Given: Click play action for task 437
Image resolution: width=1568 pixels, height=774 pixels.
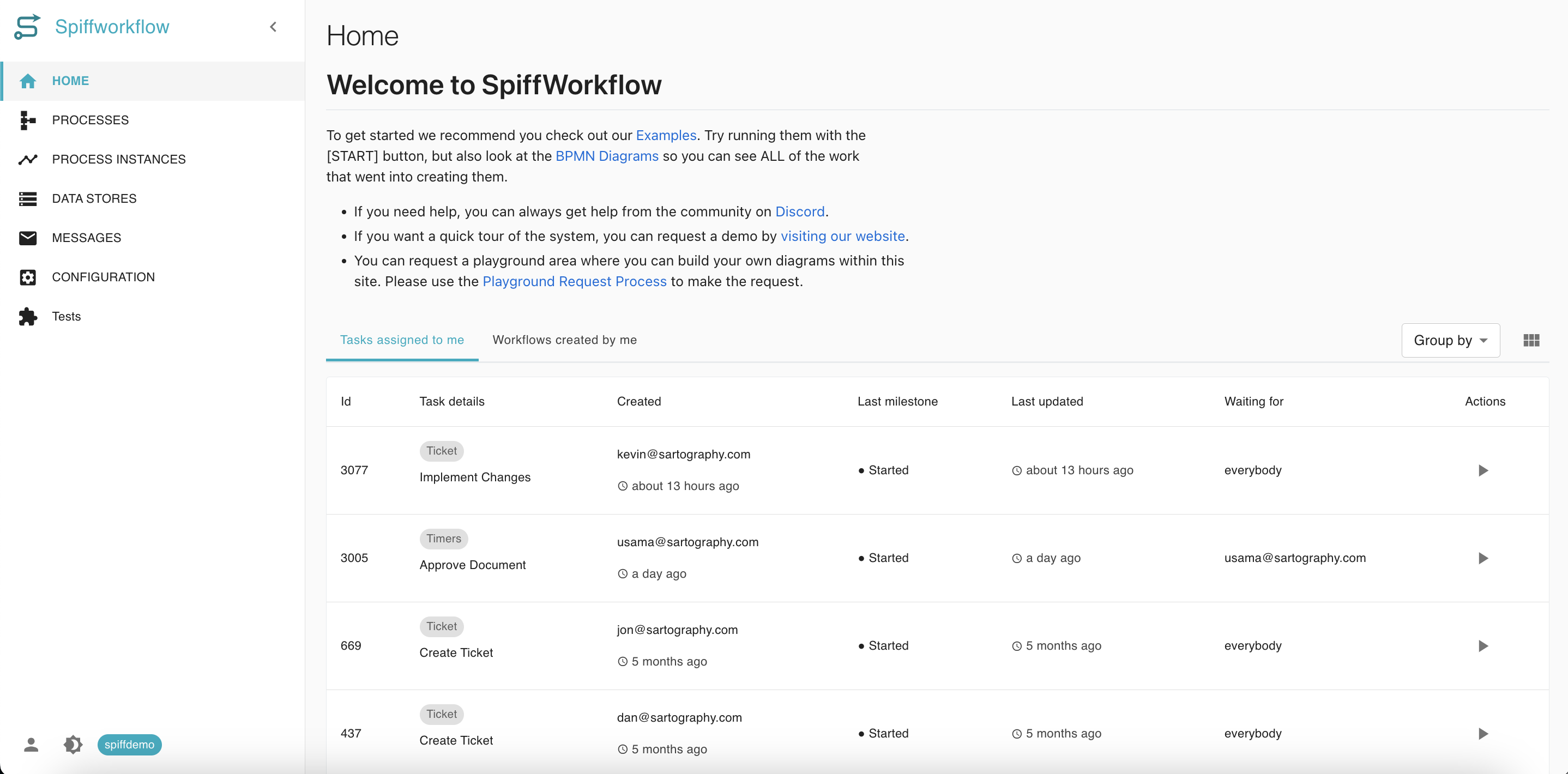Looking at the screenshot, I should coord(1483,733).
